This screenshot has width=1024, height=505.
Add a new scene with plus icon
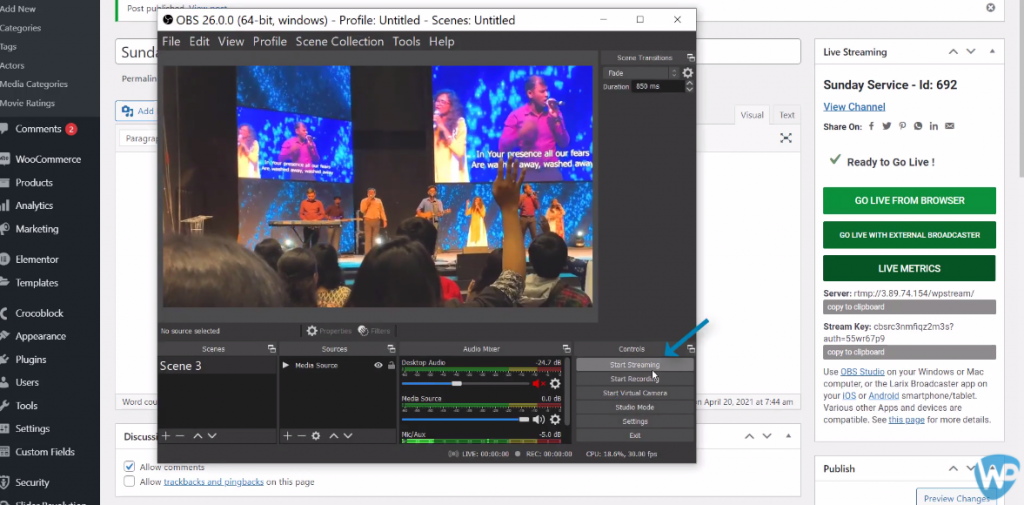pos(166,436)
